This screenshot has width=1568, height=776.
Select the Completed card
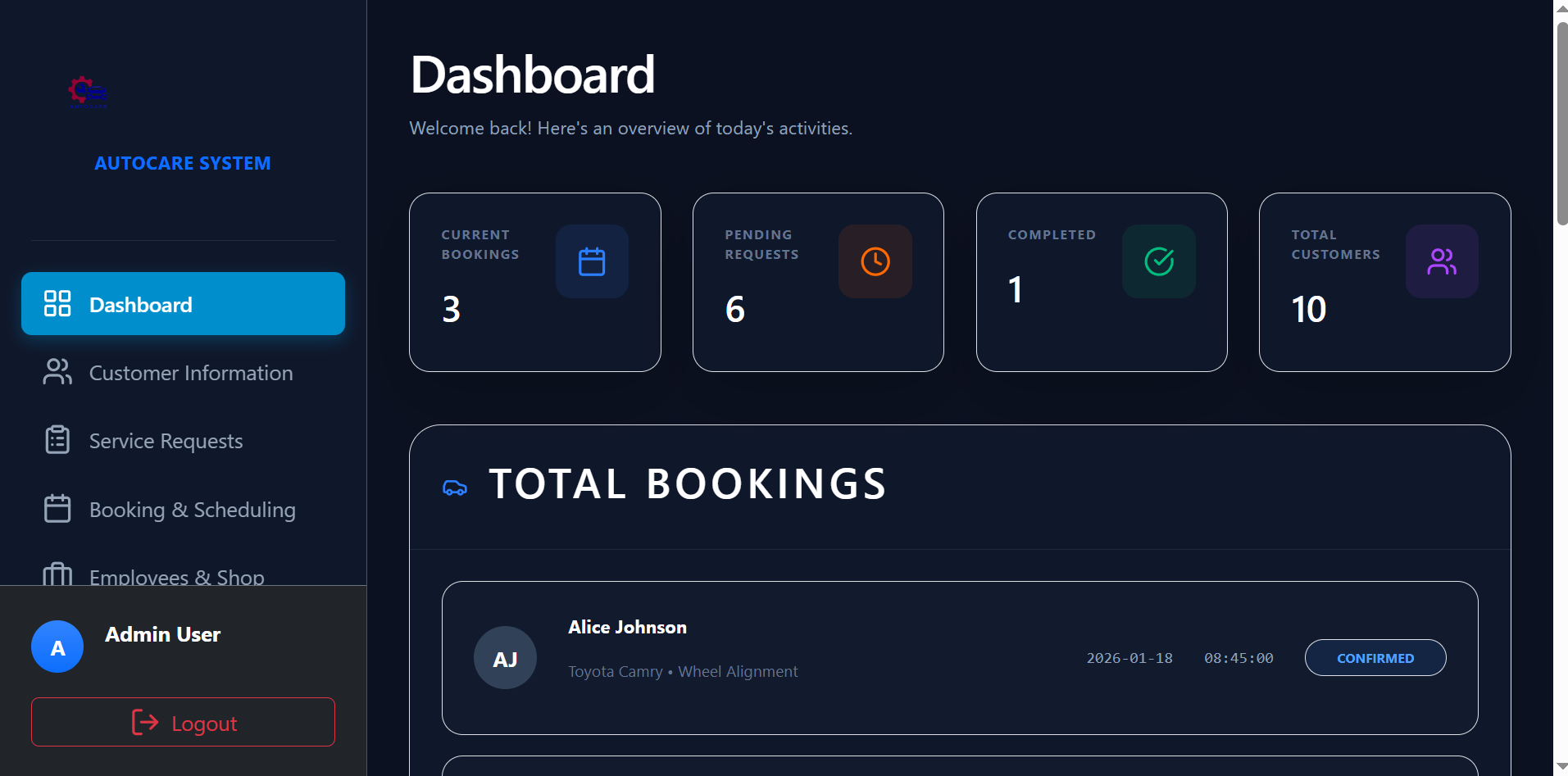[1102, 283]
